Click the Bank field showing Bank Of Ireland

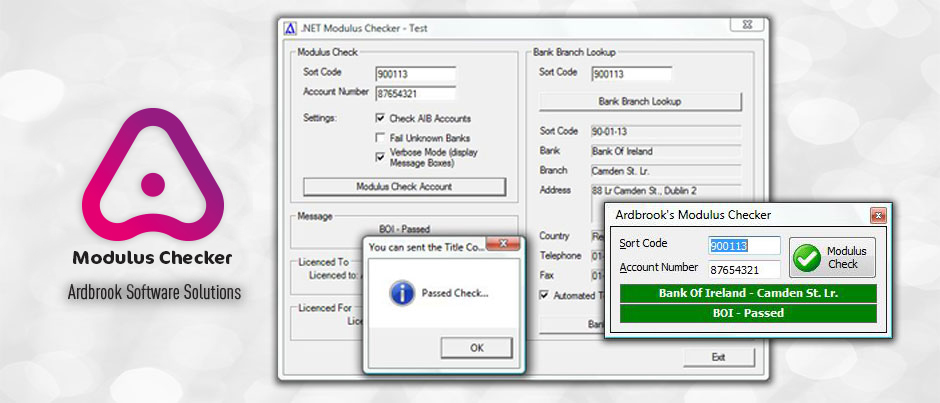666,151
